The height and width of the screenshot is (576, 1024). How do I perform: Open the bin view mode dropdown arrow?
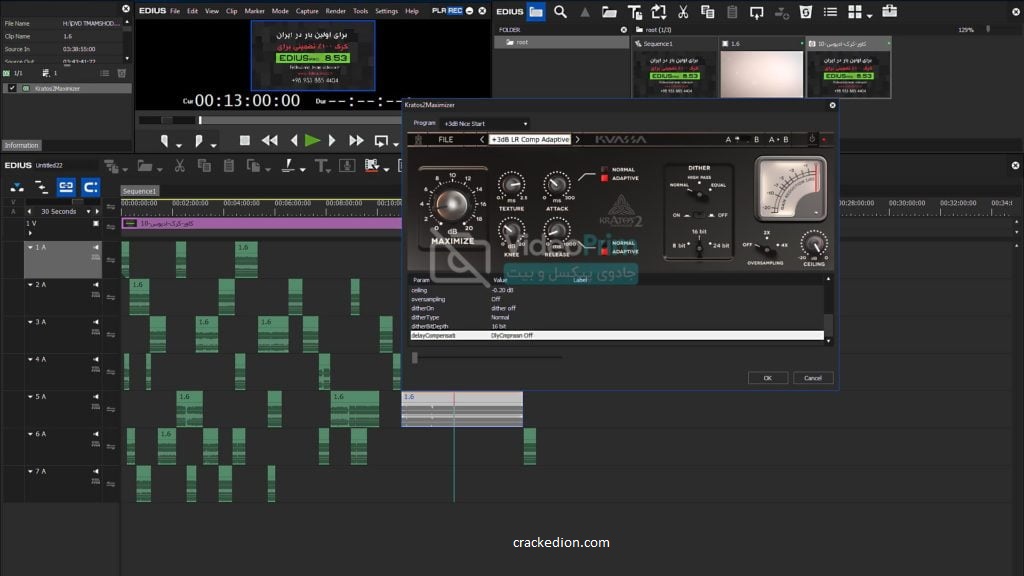(869, 14)
